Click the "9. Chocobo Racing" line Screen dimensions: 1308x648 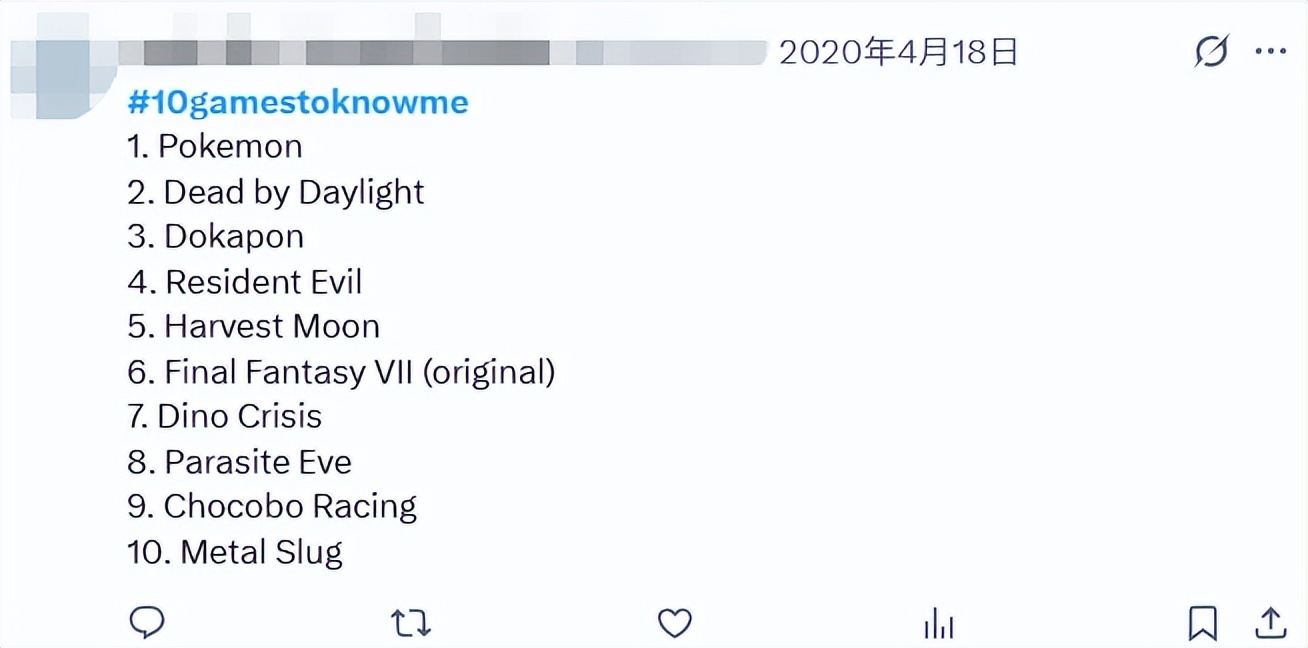click(272, 507)
